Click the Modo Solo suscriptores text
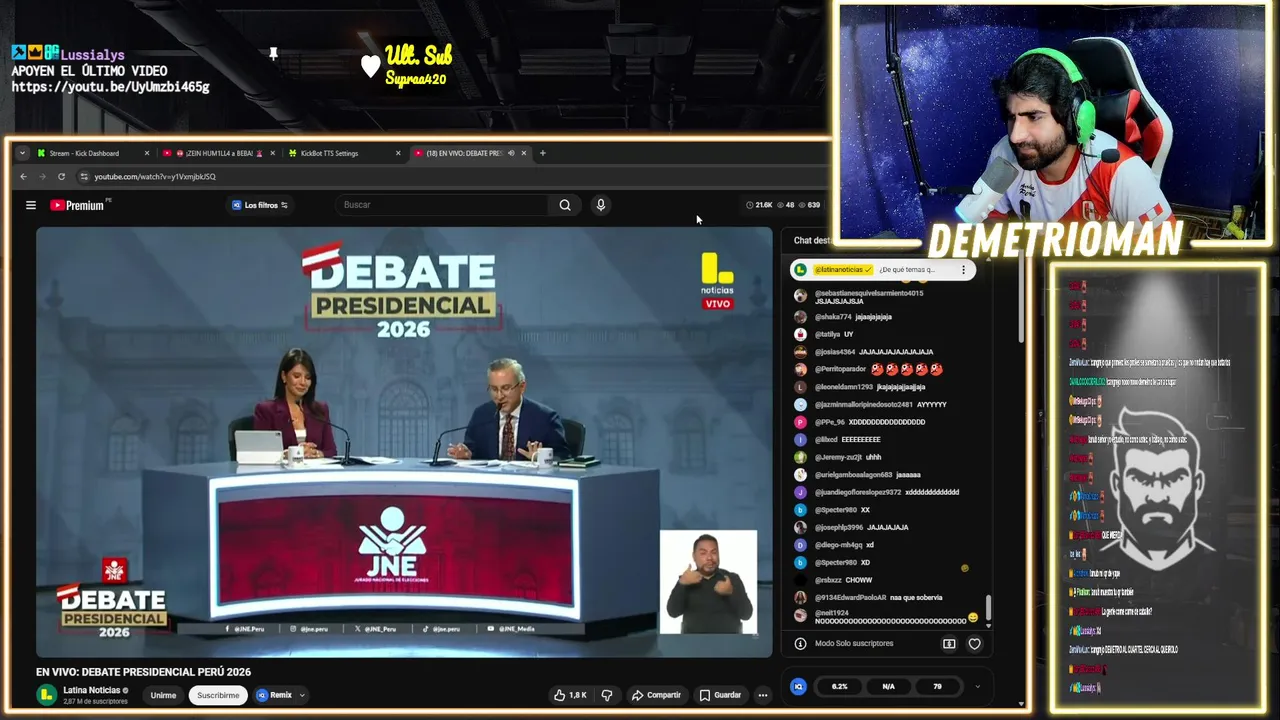 click(854, 644)
